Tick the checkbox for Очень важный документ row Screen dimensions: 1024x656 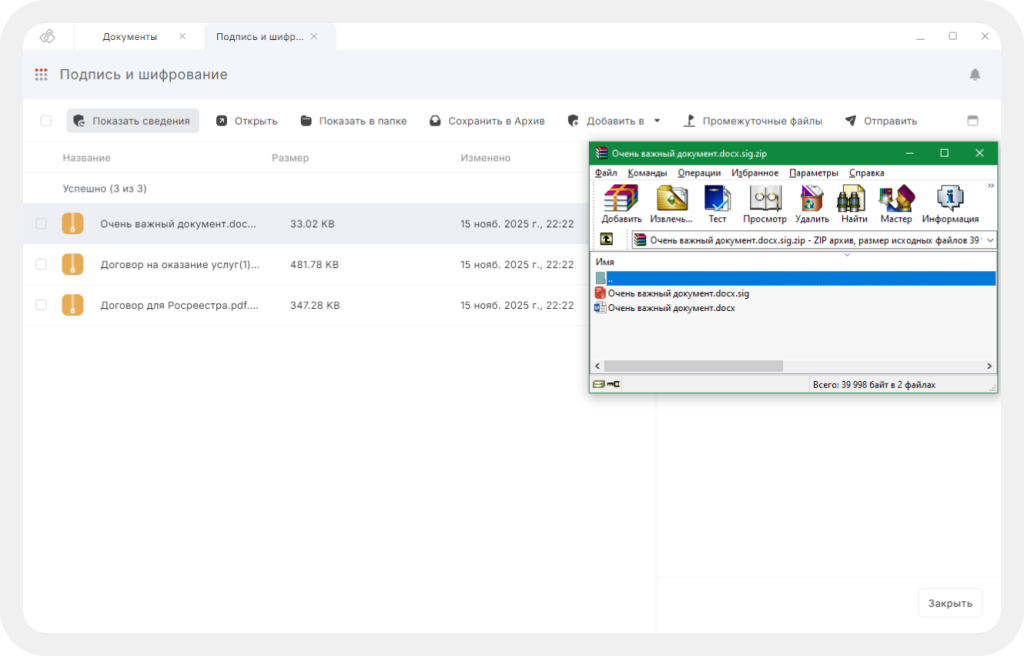(41, 224)
